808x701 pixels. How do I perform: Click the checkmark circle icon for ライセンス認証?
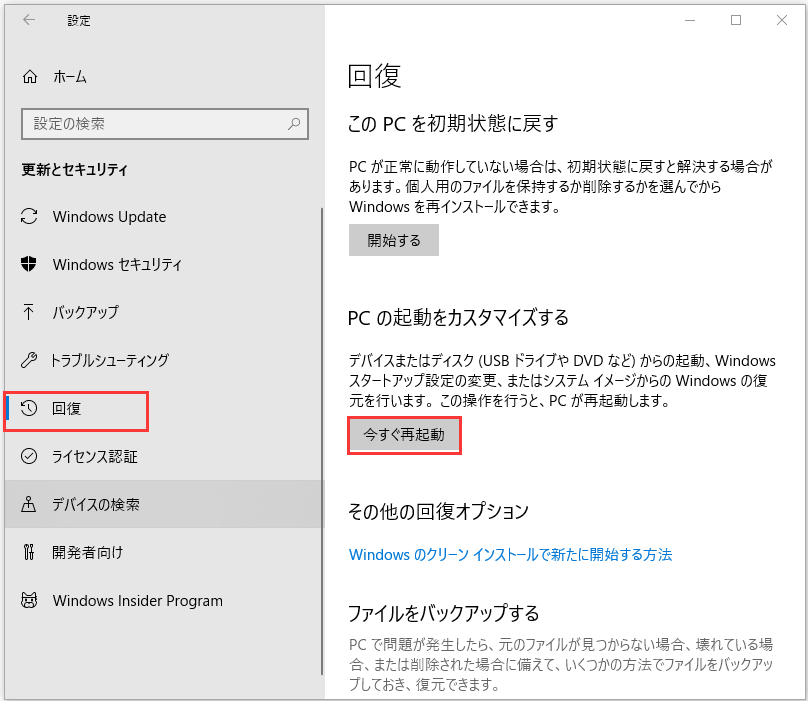point(28,456)
